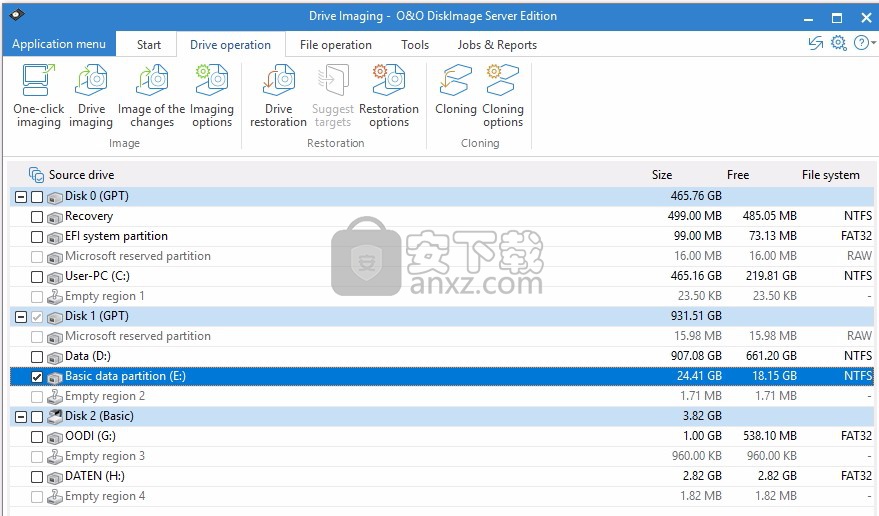Open Restoration options
The image size is (879, 516).
(389, 95)
